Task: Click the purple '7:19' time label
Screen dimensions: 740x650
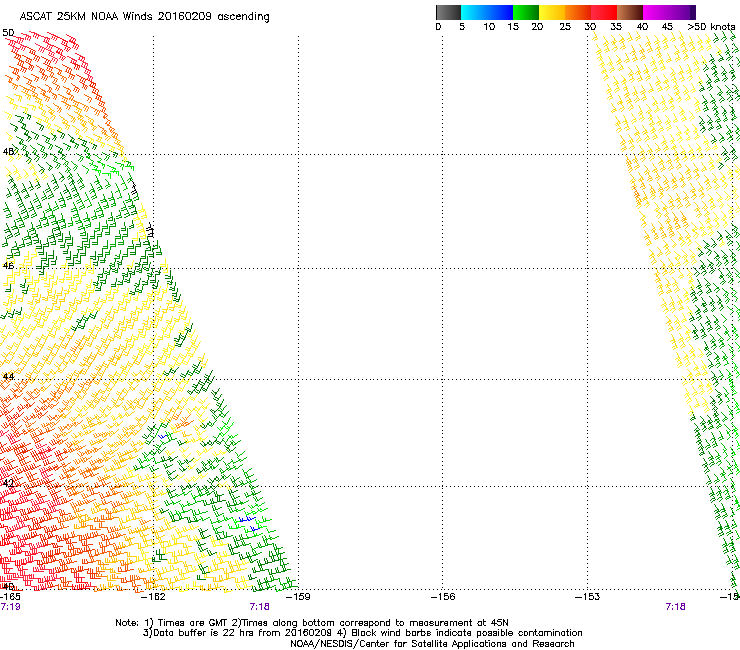Action: coord(10,607)
